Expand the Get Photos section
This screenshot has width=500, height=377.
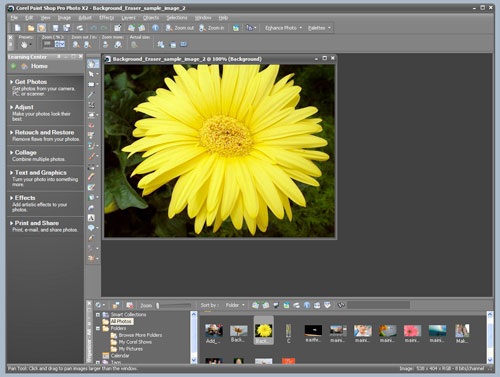tap(31, 82)
